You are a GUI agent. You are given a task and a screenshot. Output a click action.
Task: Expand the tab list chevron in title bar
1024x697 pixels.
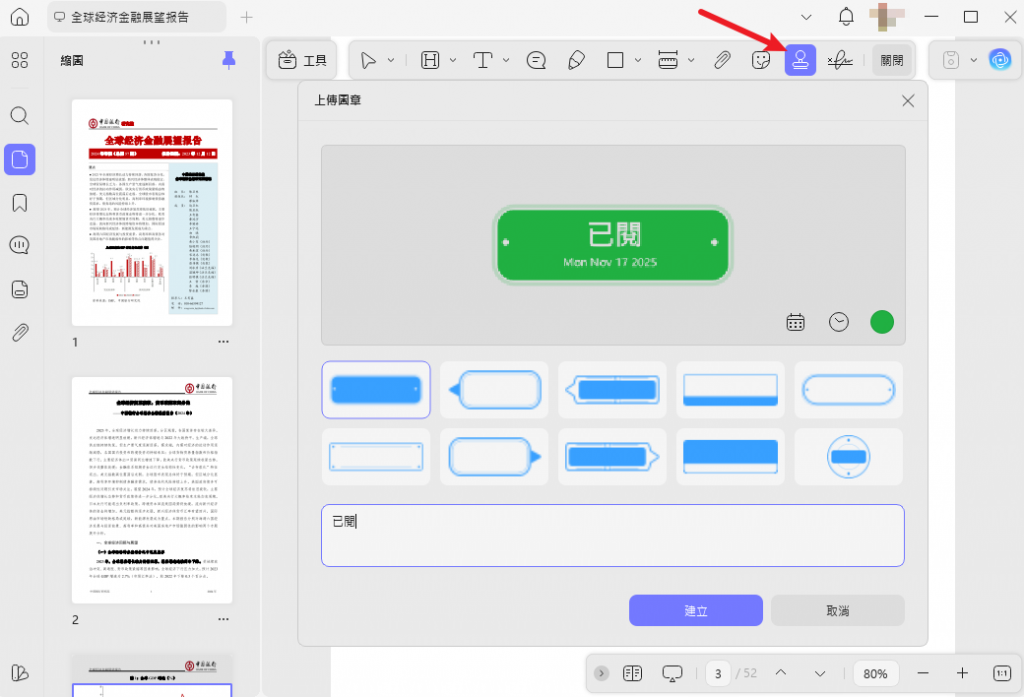click(x=807, y=17)
